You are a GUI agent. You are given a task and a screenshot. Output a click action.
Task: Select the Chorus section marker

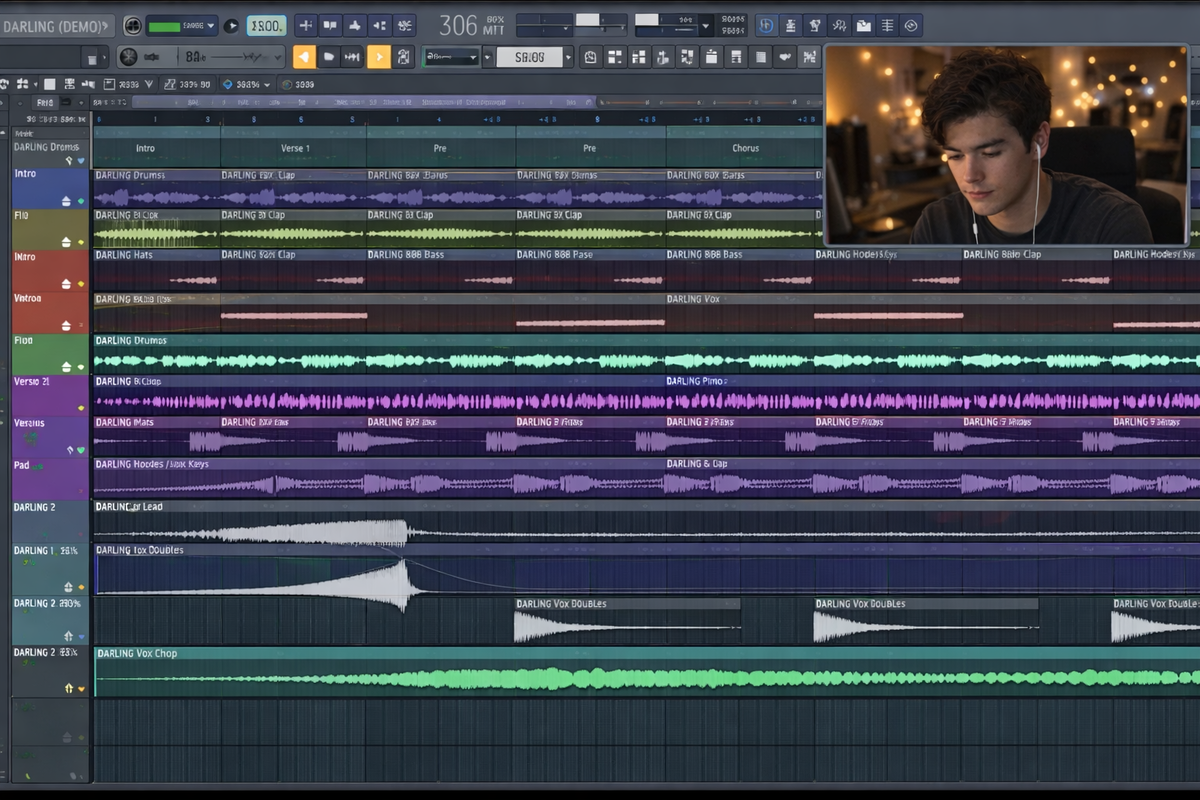[x=745, y=148]
